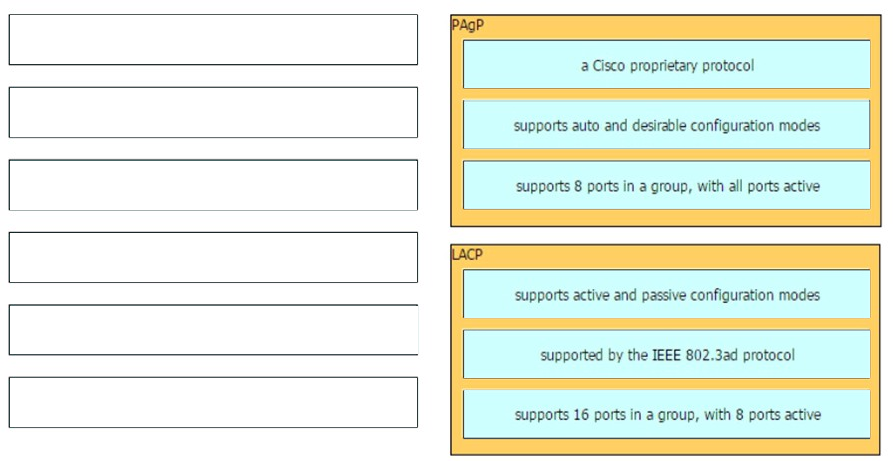Click the LACP group label

(467, 254)
